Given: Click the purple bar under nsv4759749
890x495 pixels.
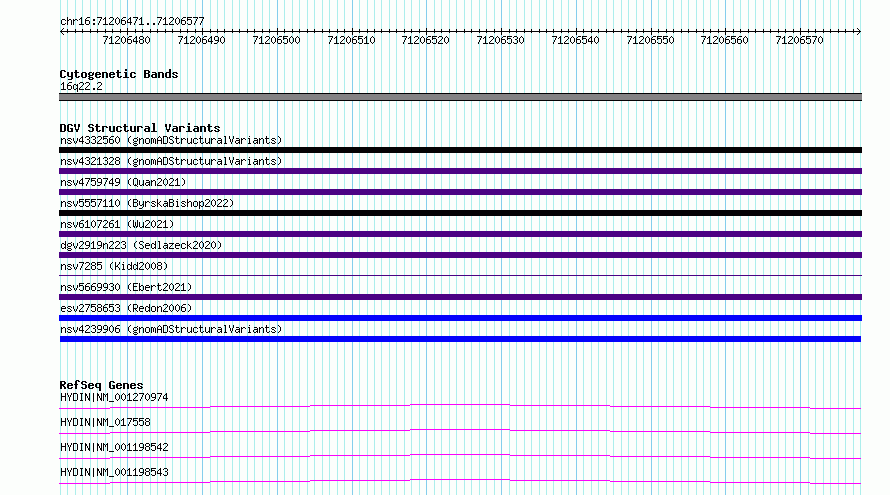Looking at the screenshot, I should tap(460, 192).
